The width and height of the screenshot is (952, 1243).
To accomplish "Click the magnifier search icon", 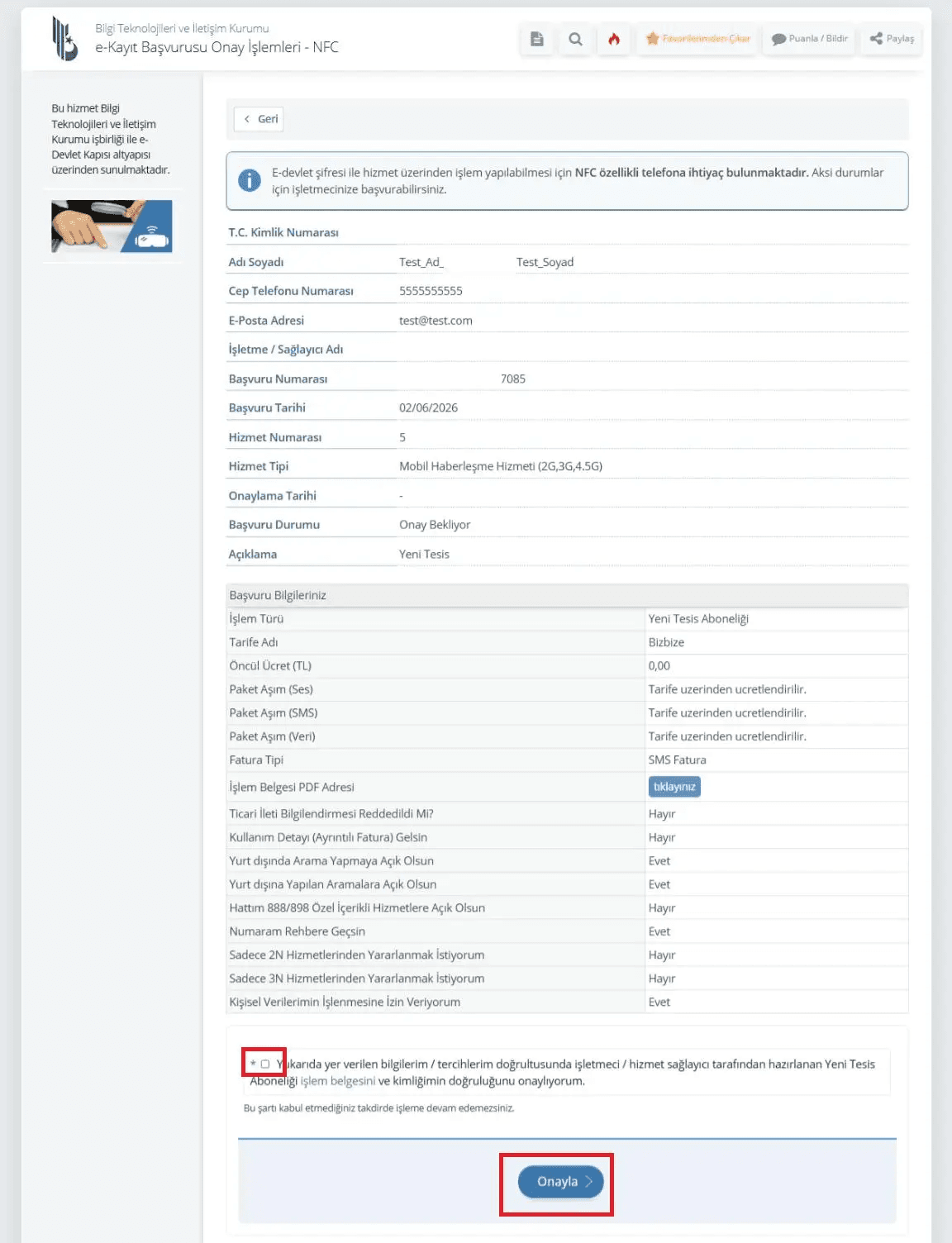I will click(x=576, y=39).
